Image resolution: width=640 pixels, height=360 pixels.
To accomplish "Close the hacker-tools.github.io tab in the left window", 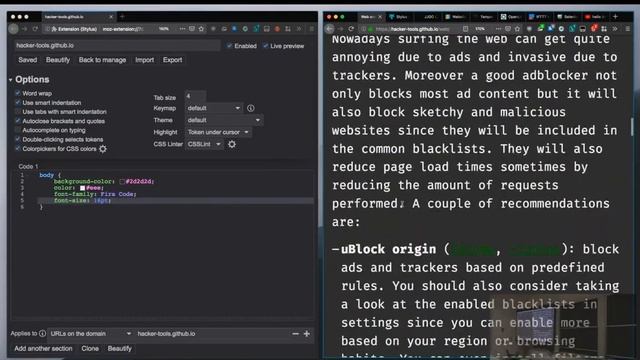I will [111, 17].
